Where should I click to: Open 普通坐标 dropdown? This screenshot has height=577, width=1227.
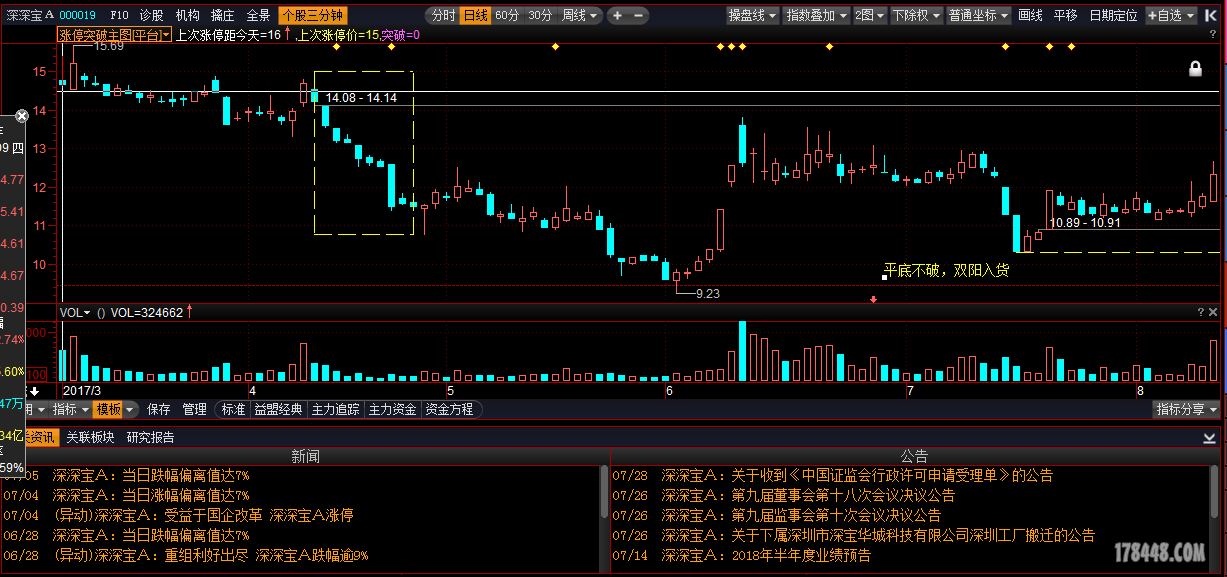pyautogui.click(x=978, y=16)
